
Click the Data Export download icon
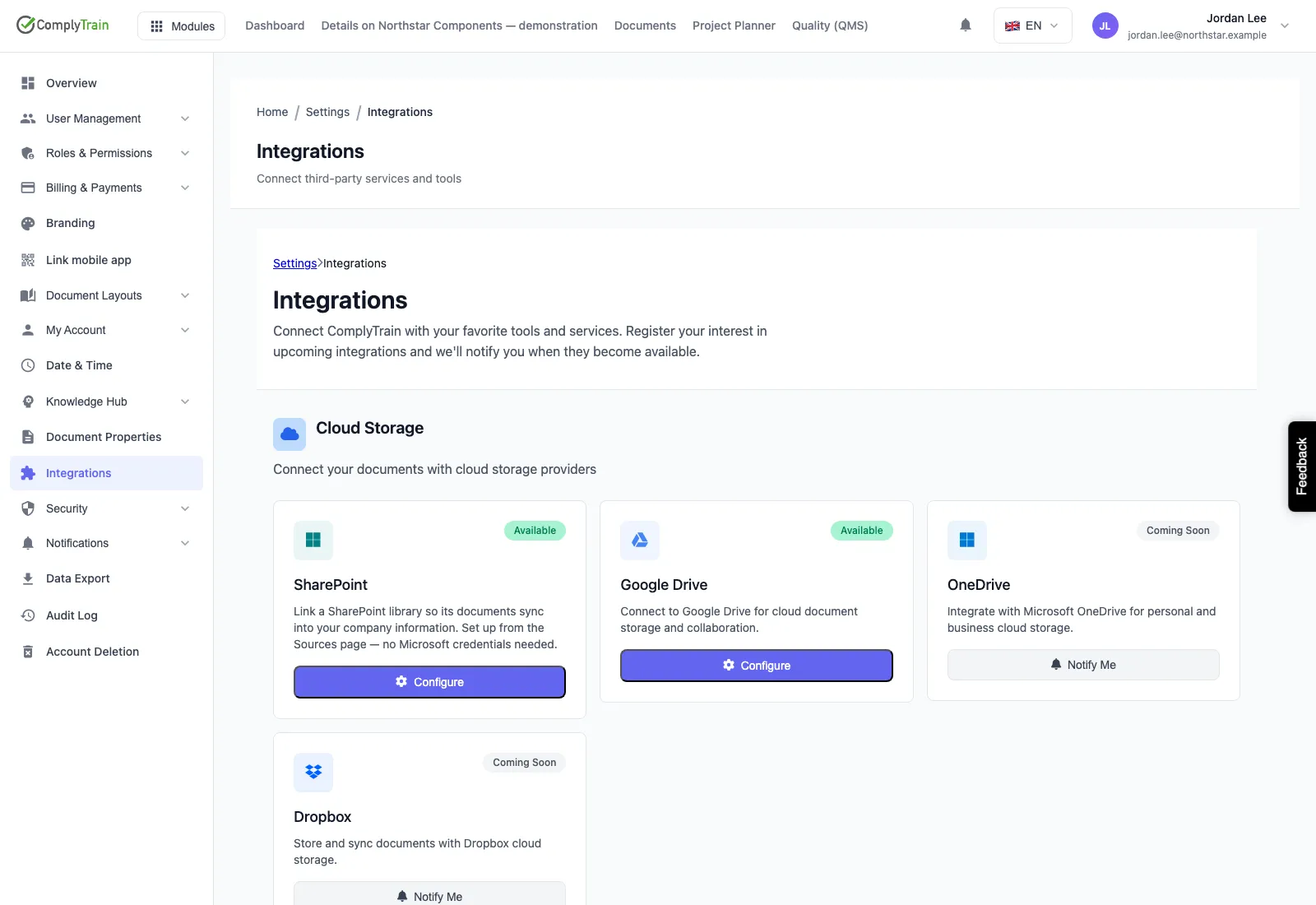[28, 578]
